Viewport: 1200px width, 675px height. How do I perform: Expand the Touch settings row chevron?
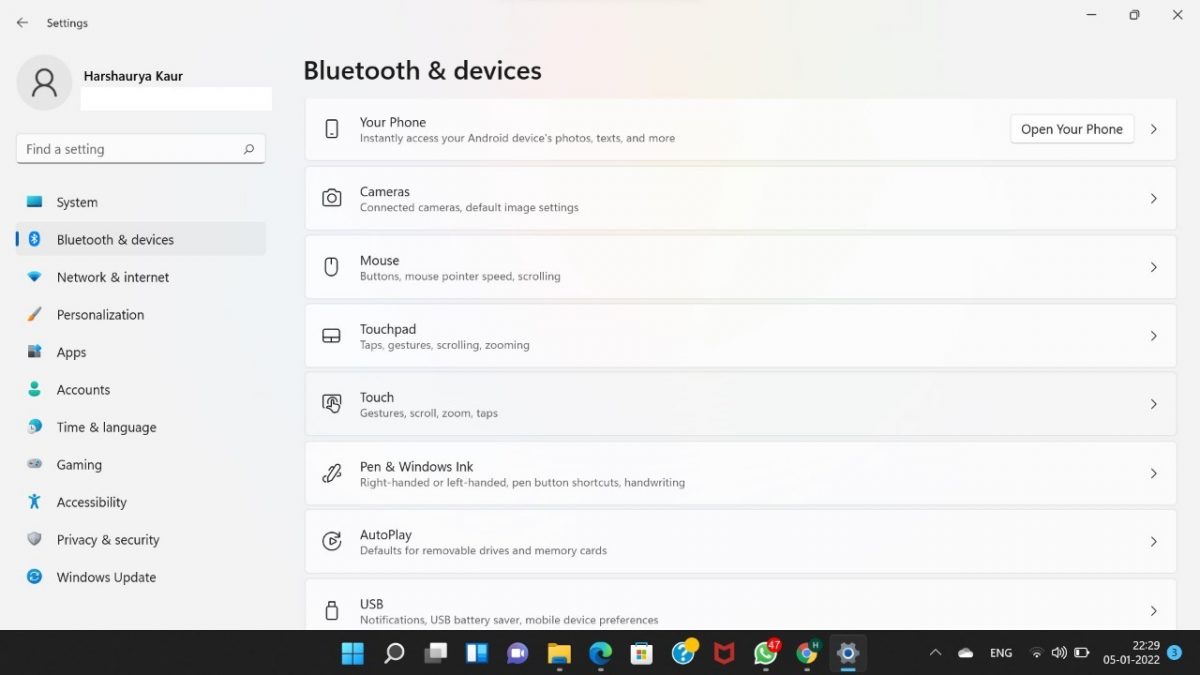[1153, 404]
